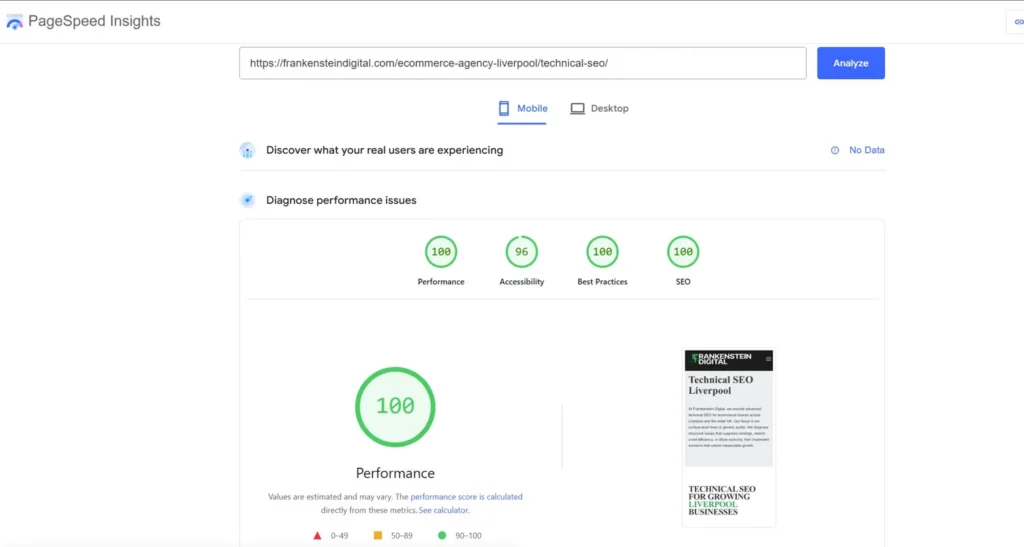
Task: Switch to the Mobile tab
Action: point(522,109)
